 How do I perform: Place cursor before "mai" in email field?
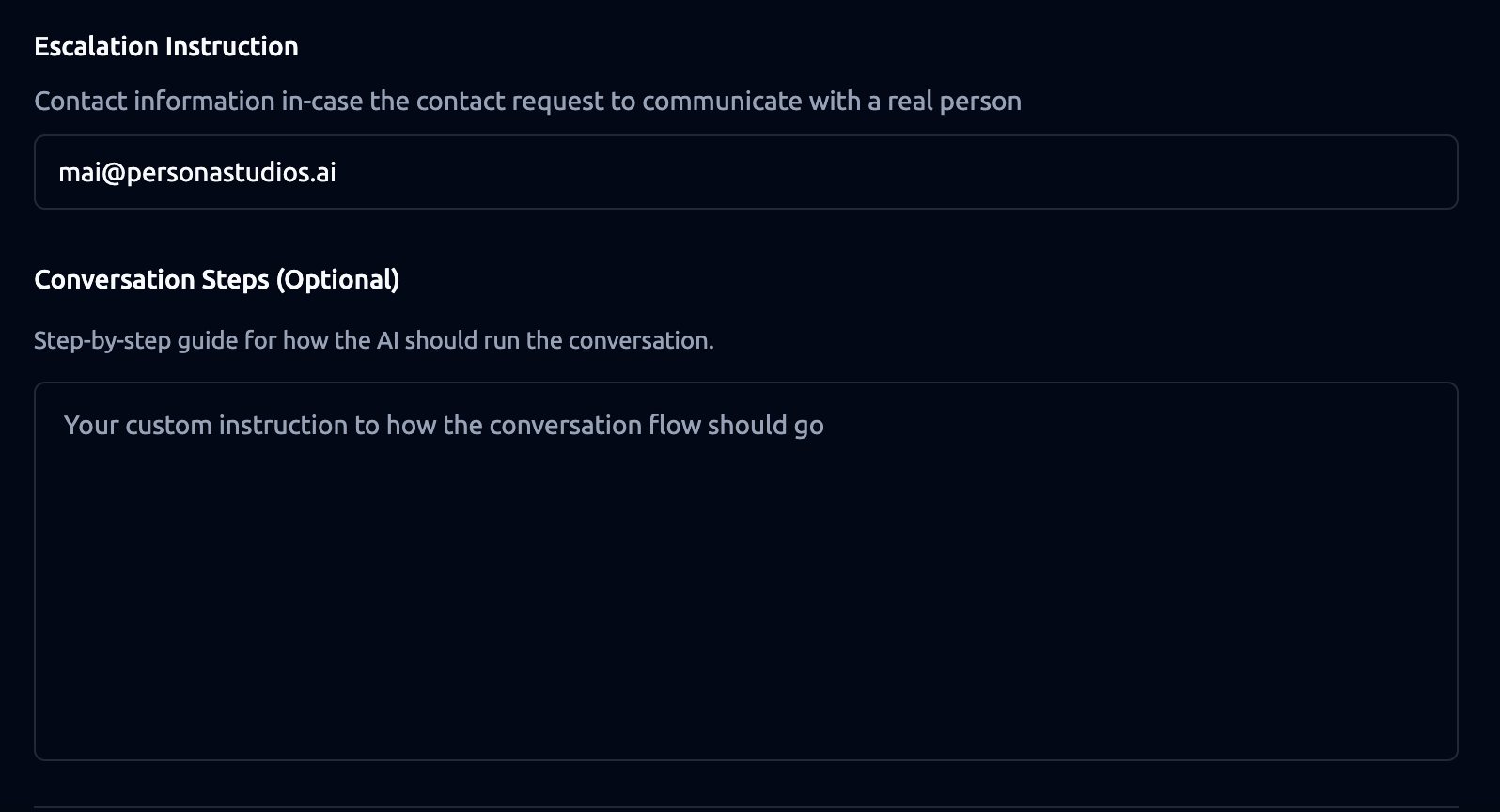[58, 173]
